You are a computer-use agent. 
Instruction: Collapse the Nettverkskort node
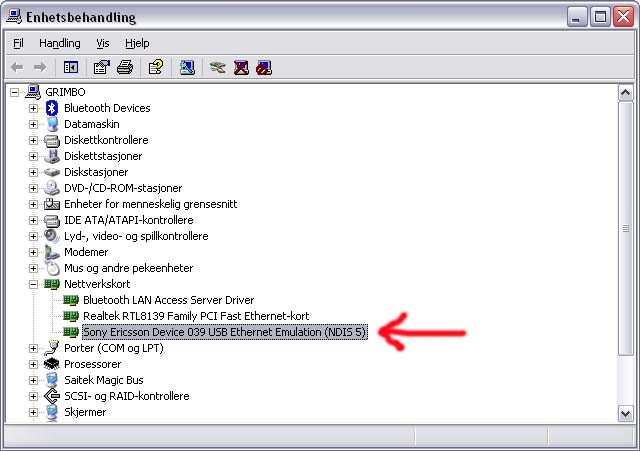coord(33,284)
